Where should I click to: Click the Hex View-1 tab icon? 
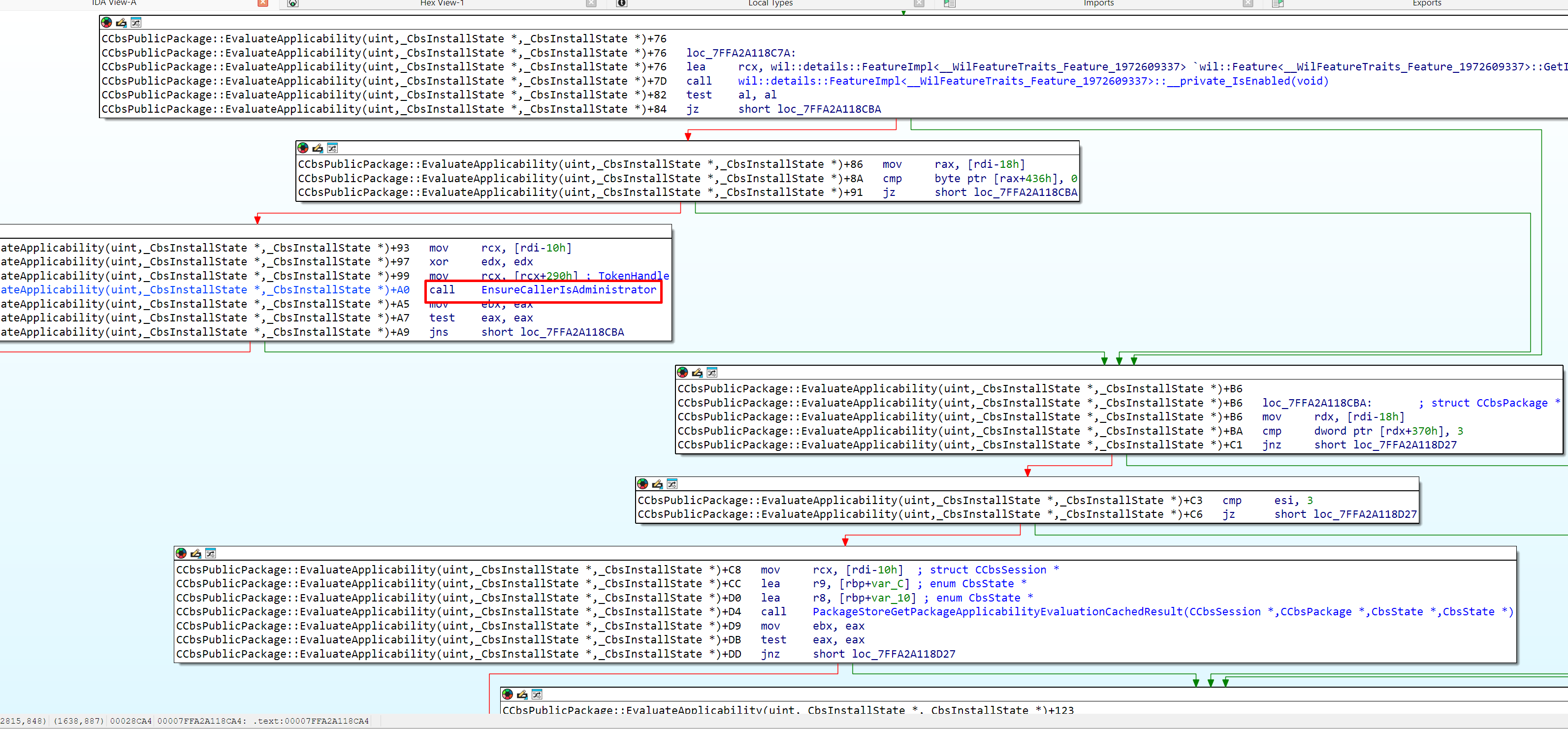click(293, 3)
